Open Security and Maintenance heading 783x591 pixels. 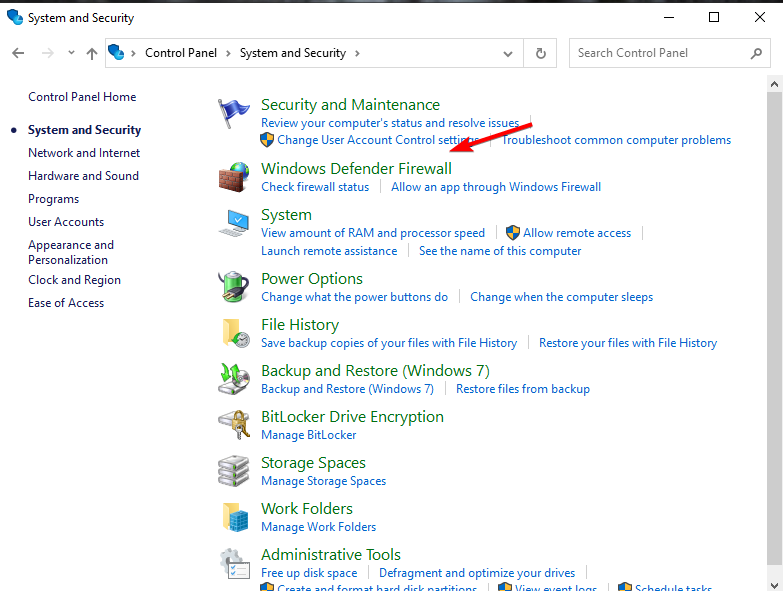(x=350, y=105)
